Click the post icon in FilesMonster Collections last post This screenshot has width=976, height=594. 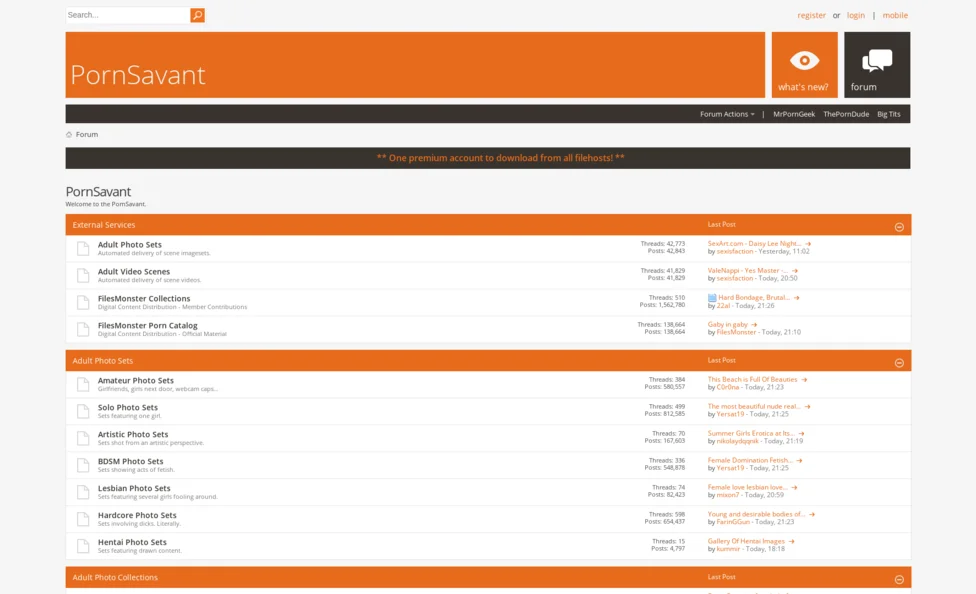pyautogui.click(x=712, y=298)
